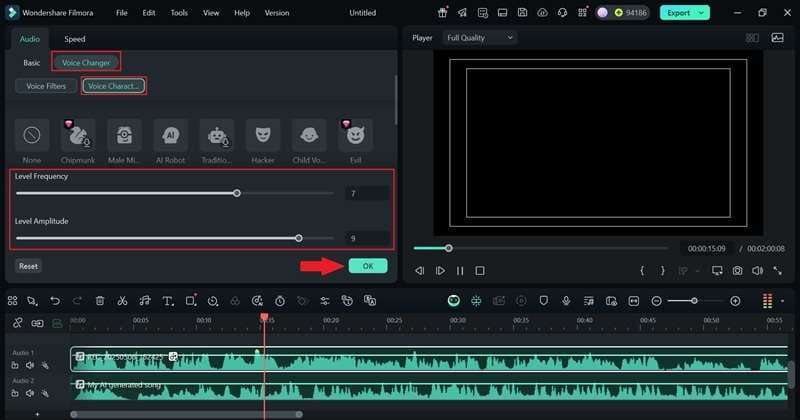Open the Tools menu
The height and width of the screenshot is (420, 800).
click(x=179, y=13)
